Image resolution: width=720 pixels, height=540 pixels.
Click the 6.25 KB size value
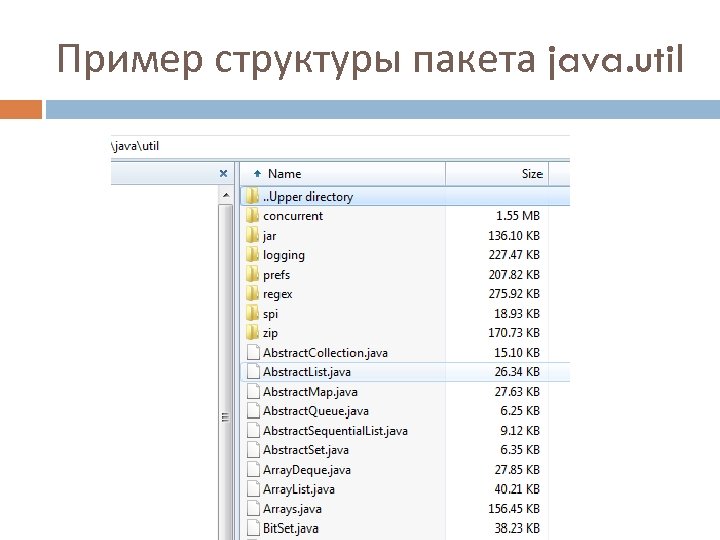tap(520, 411)
